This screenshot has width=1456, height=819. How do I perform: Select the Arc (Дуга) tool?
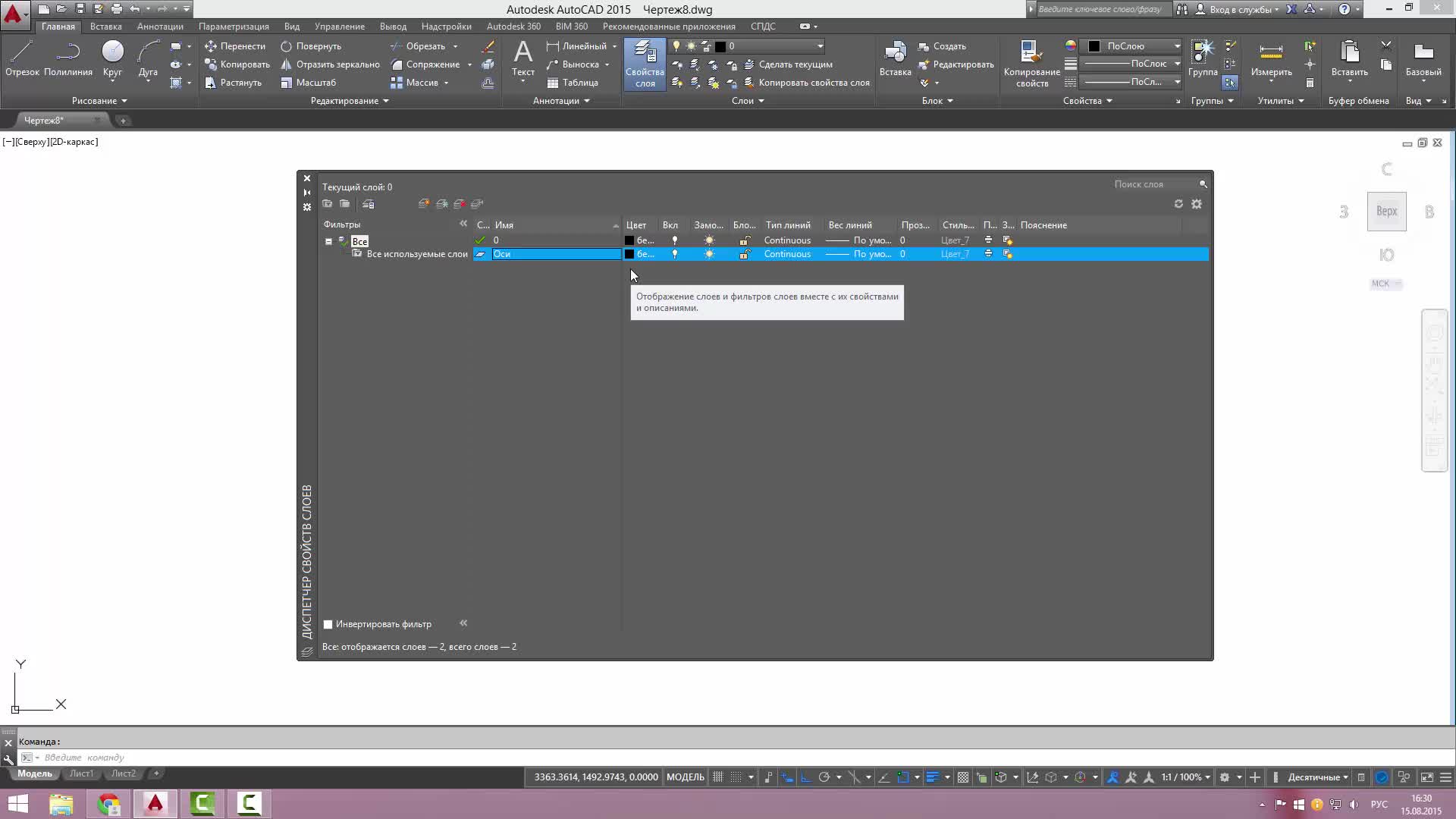point(148,59)
